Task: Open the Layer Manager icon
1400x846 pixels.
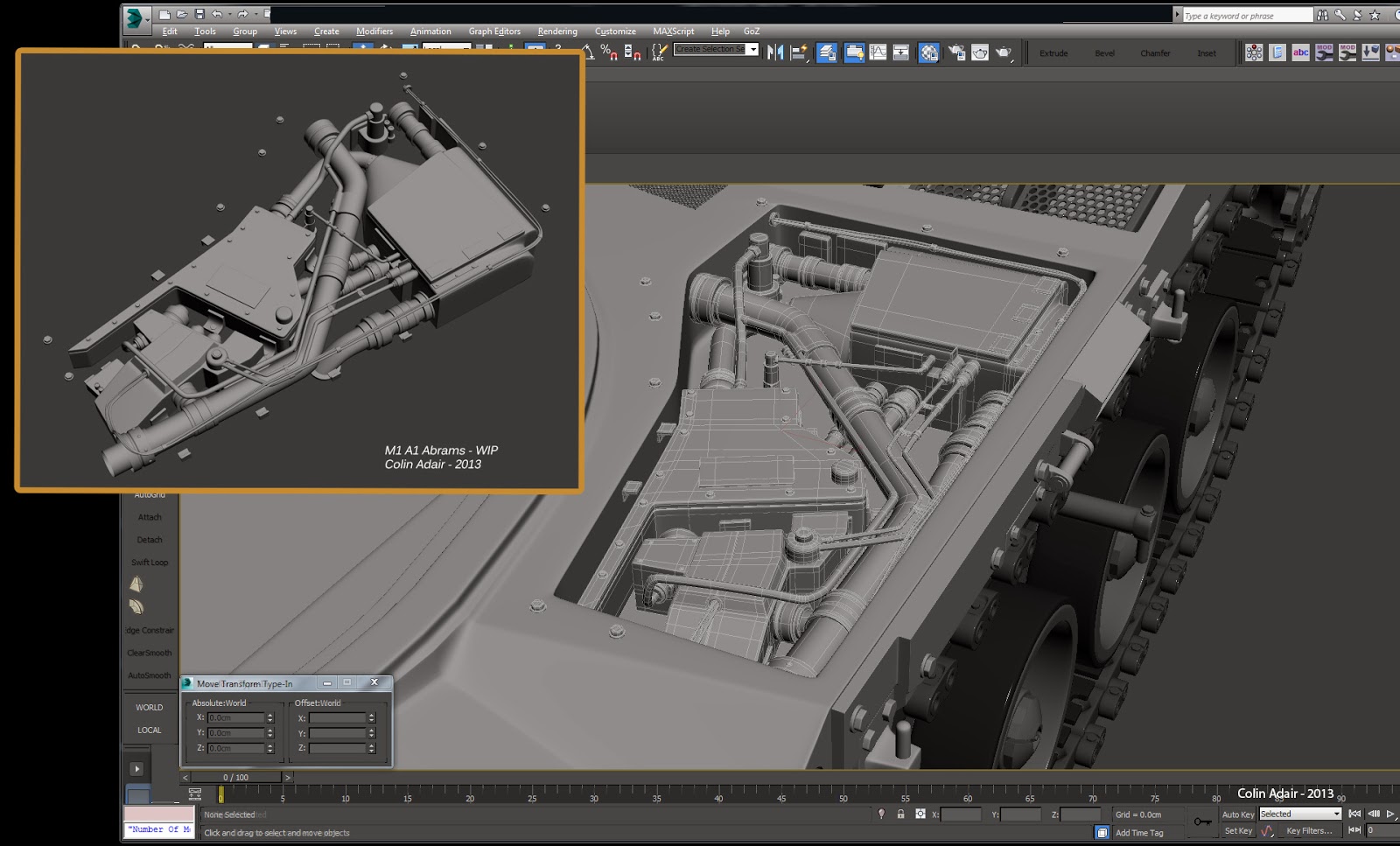Action: pos(827,52)
